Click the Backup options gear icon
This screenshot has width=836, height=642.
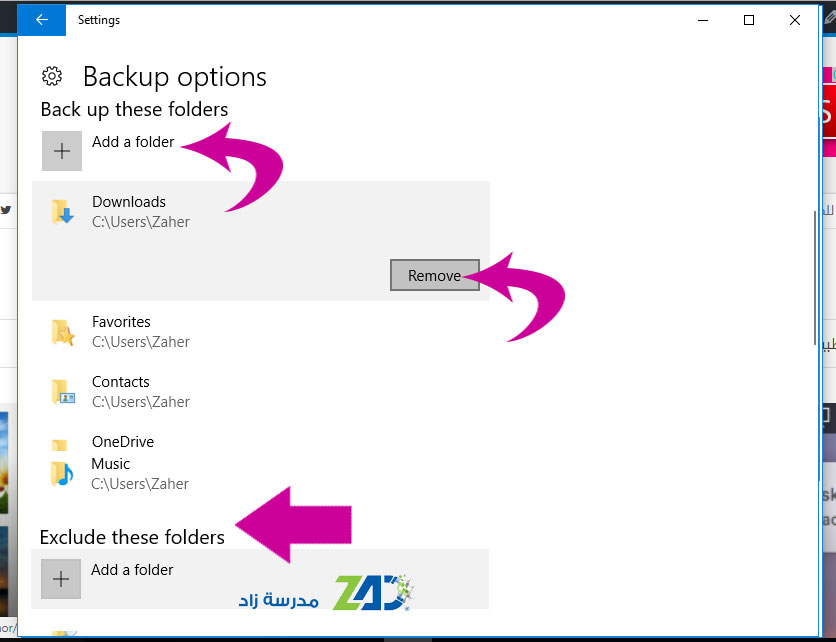(52, 76)
